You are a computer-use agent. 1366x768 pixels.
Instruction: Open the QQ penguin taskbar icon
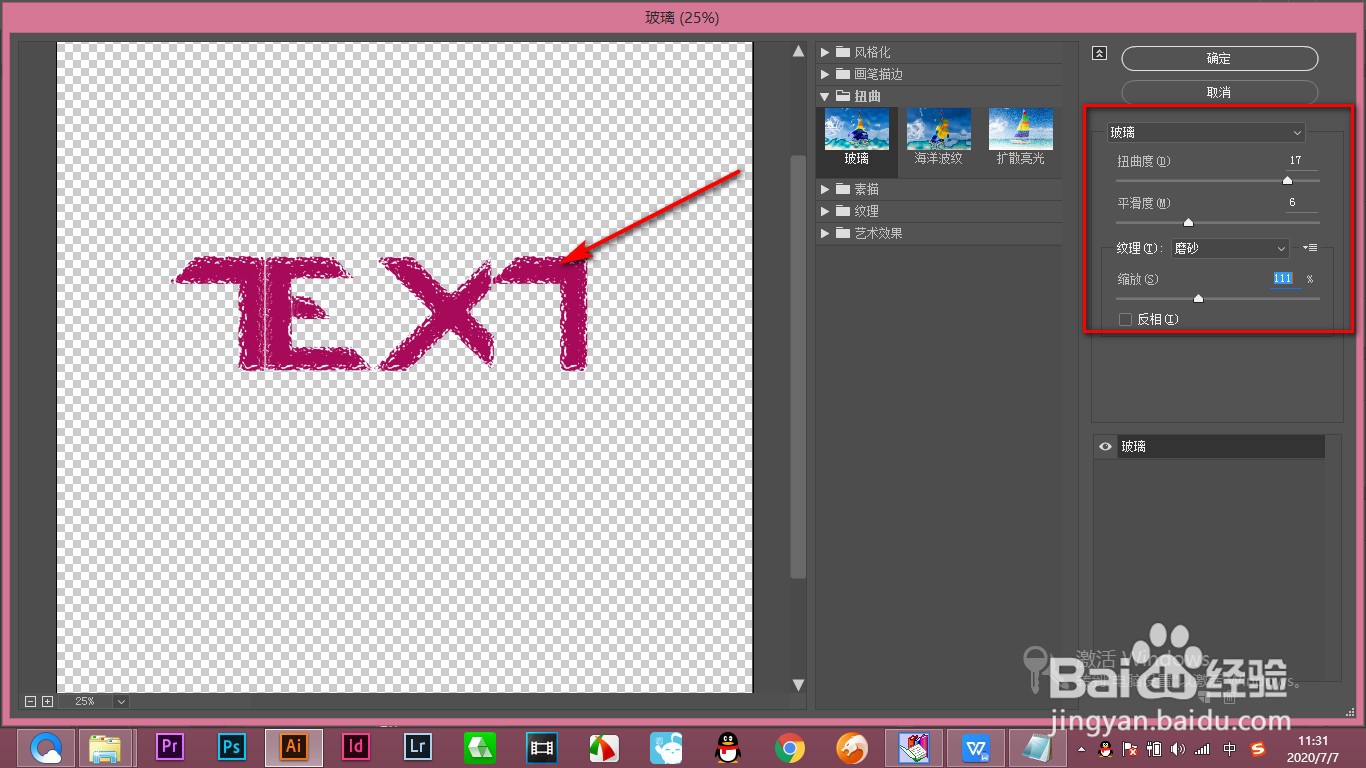pyautogui.click(x=728, y=747)
